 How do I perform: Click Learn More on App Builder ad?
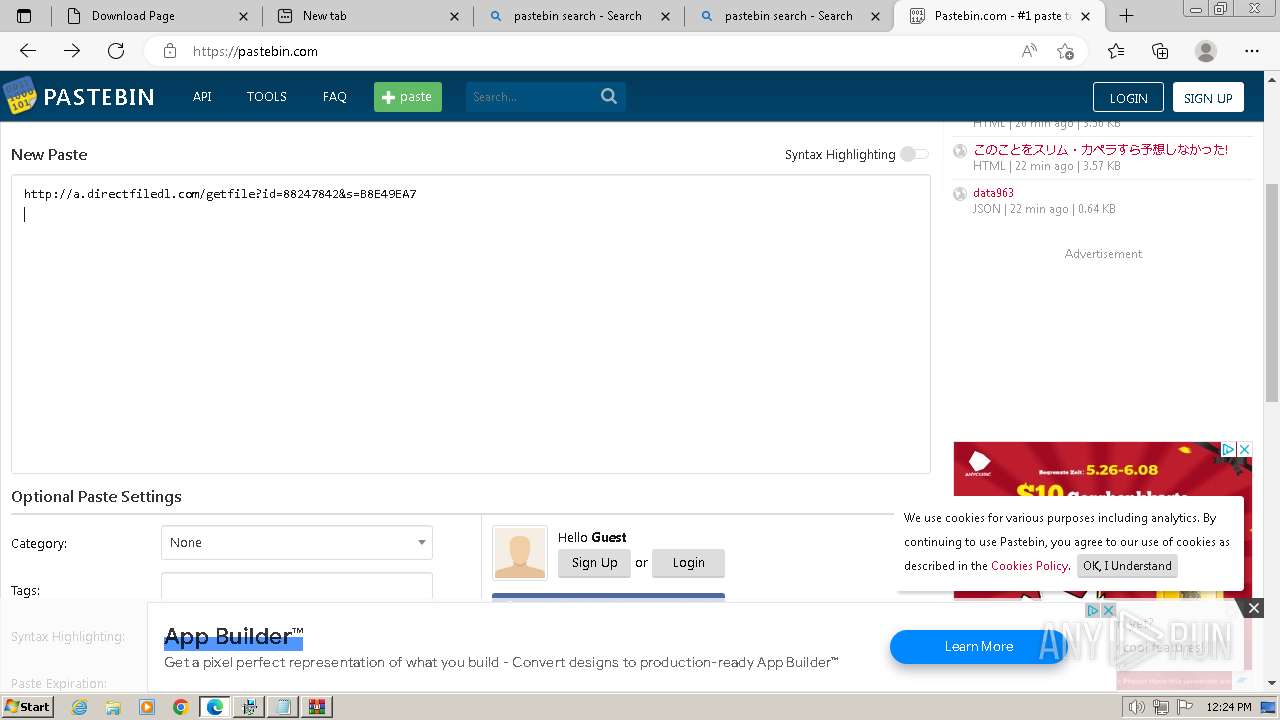tap(978, 647)
